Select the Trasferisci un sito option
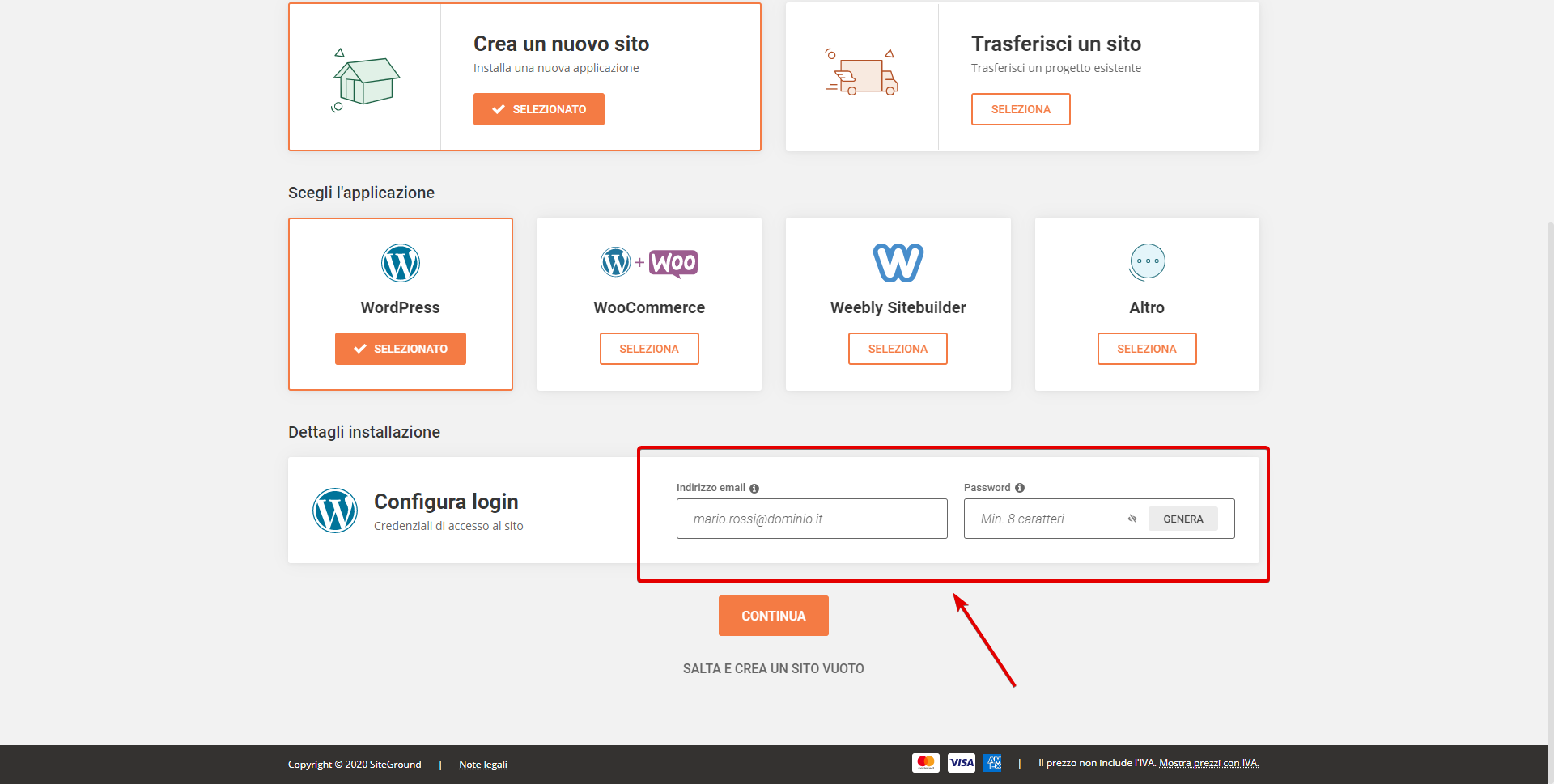 (1020, 109)
